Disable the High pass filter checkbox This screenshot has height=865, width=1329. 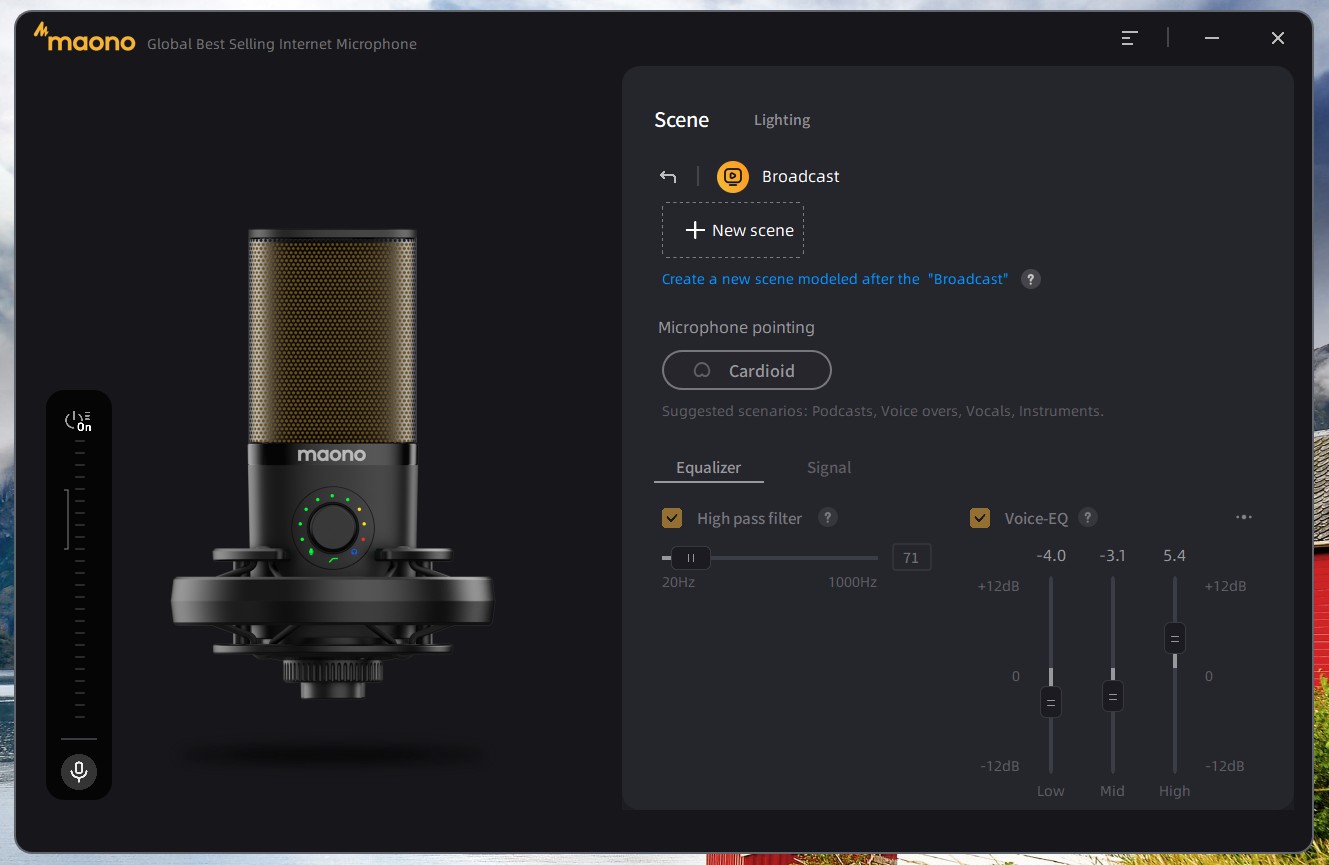click(672, 518)
